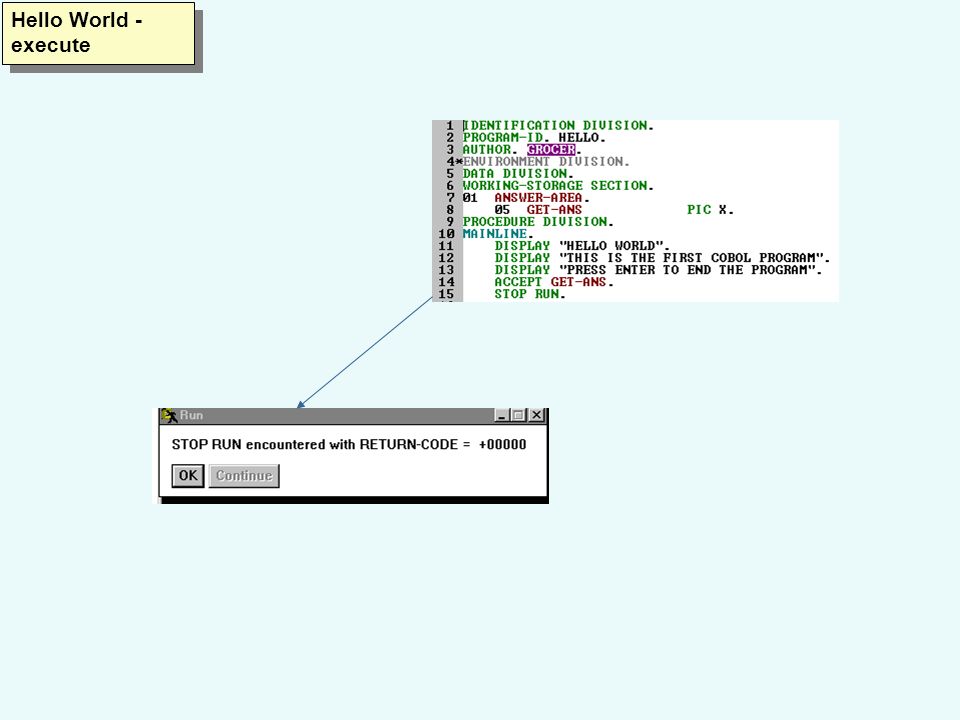
Task: Click the greyed Continue button
Action: pos(244,476)
